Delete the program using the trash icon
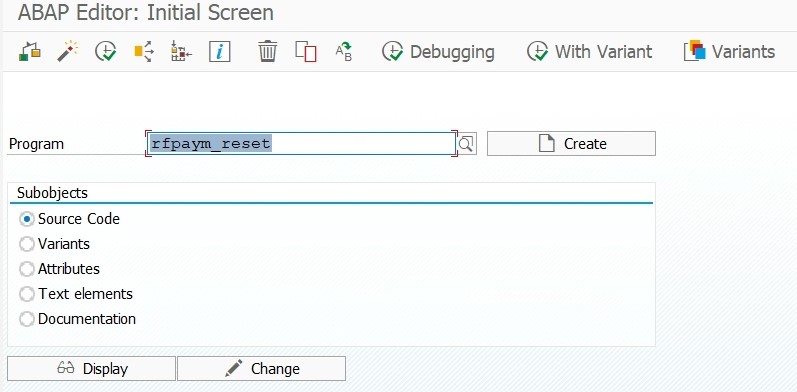797x392 pixels. (x=267, y=51)
